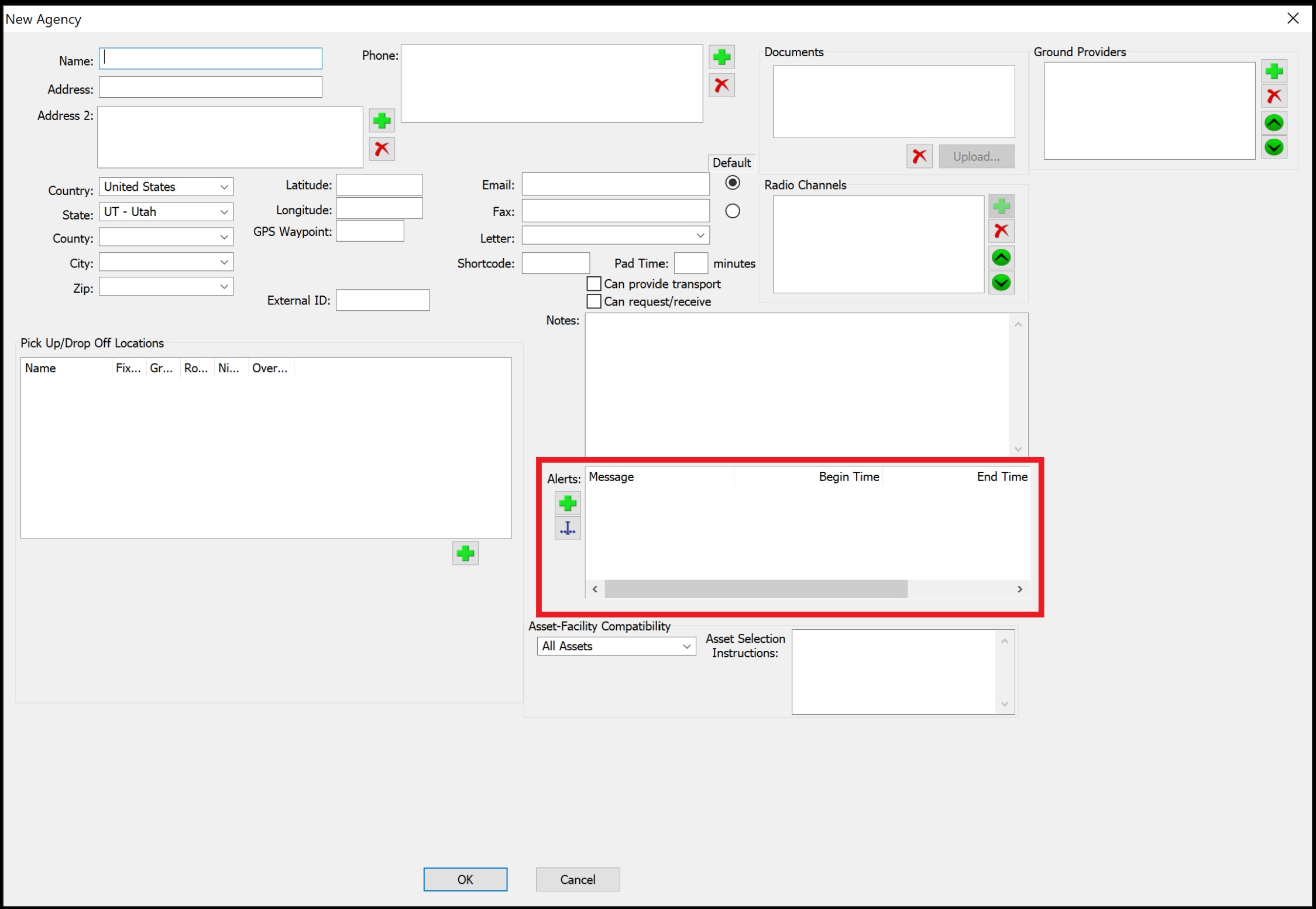Move Radio Channel up with green arrow
Image resolution: width=1316 pixels, height=909 pixels.
click(x=1001, y=258)
